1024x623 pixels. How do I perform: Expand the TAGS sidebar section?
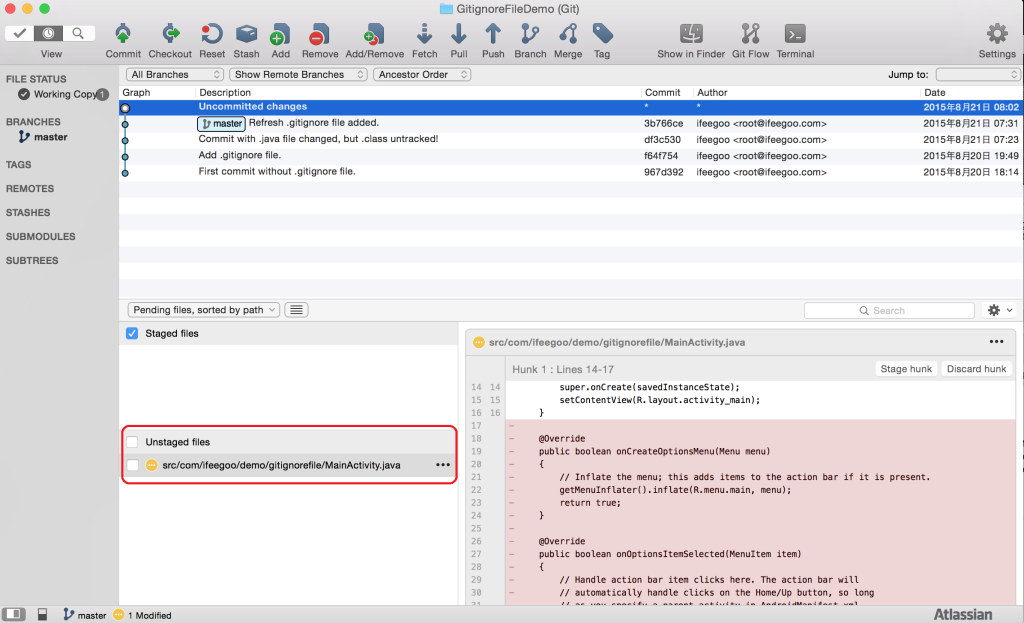(18, 165)
